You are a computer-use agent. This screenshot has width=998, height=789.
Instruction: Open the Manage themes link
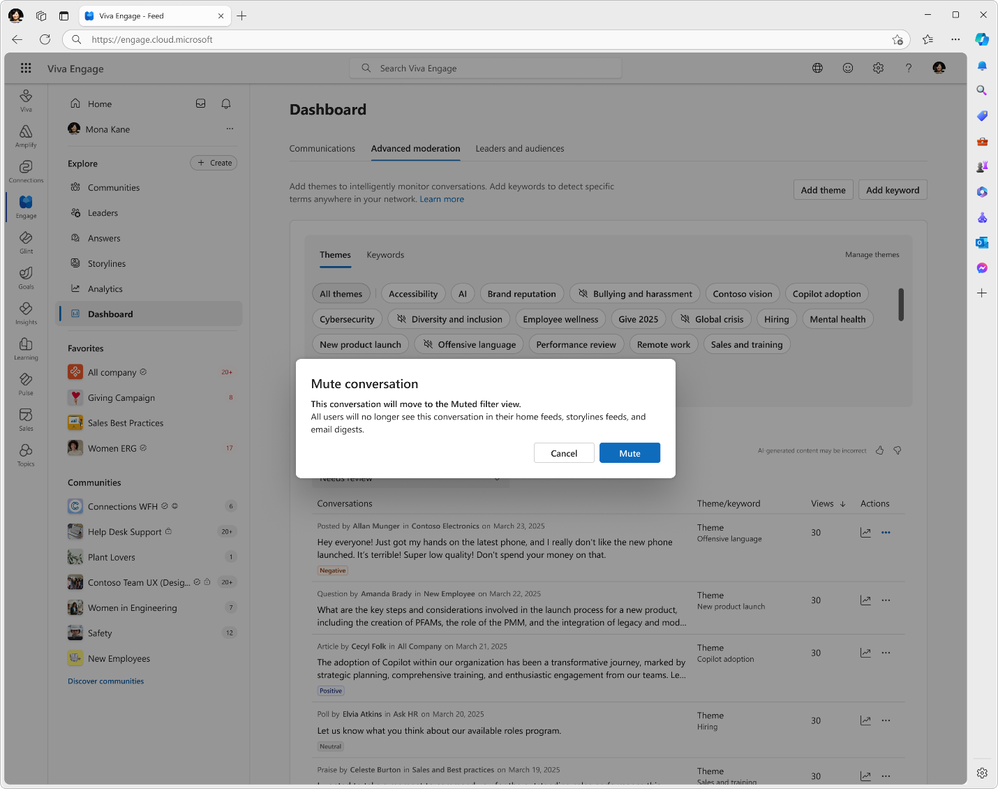coord(872,255)
